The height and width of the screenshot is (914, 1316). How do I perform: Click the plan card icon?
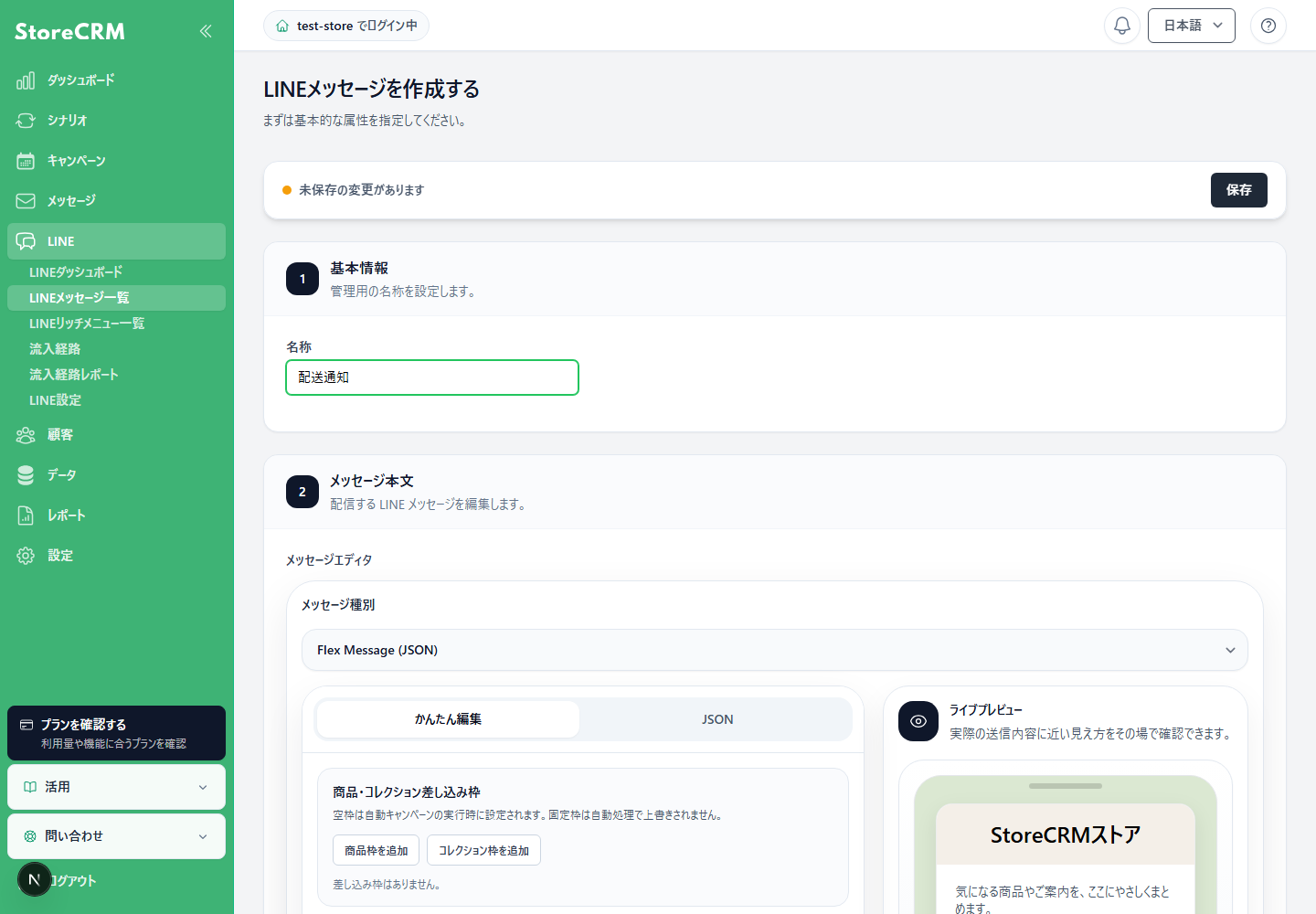point(27,725)
